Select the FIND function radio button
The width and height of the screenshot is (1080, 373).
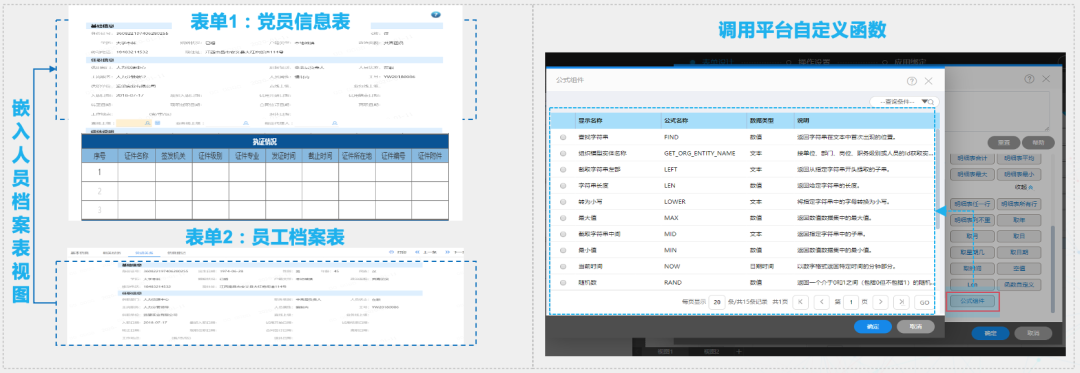click(563, 137)
